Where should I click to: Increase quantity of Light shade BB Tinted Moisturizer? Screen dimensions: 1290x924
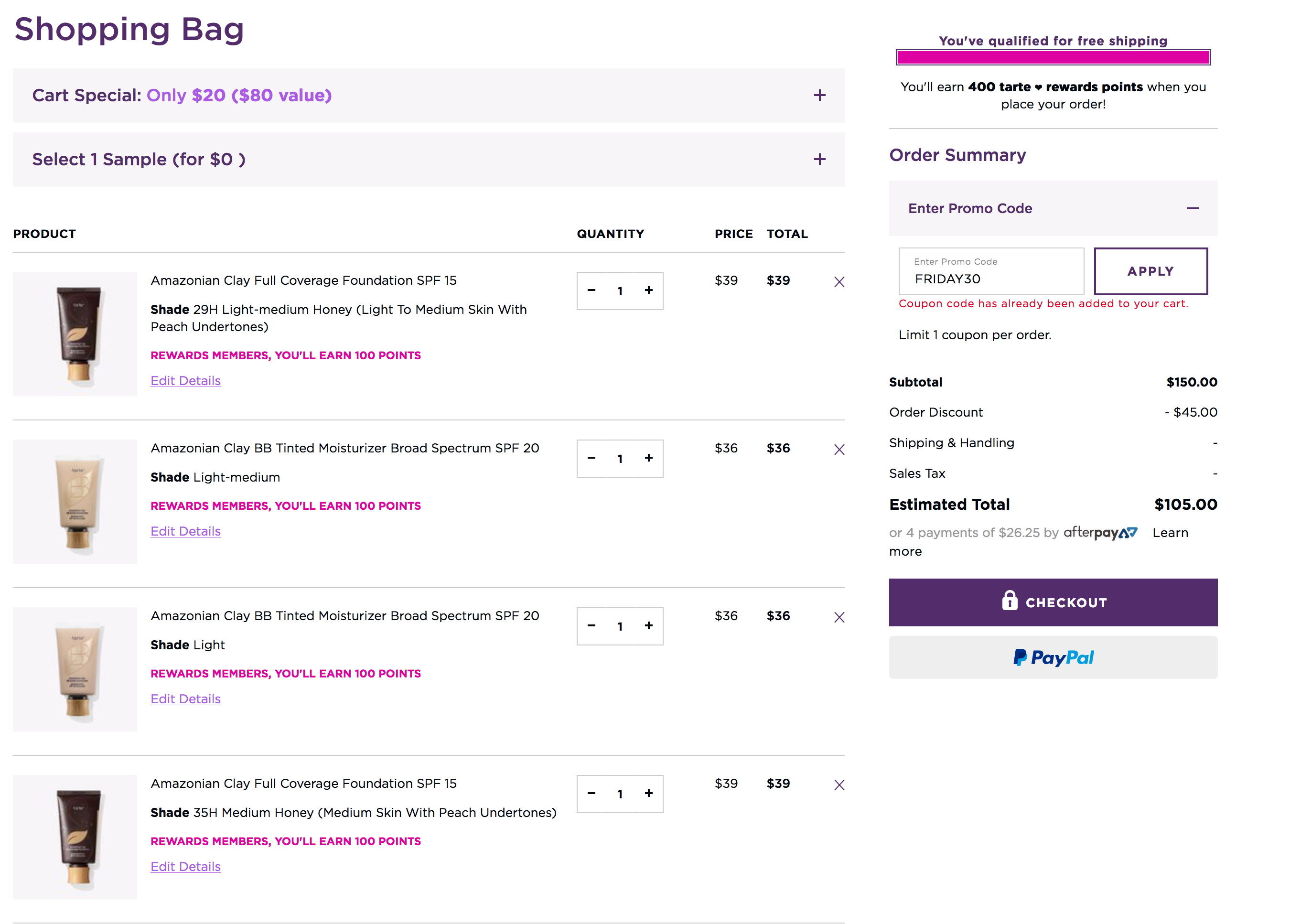(648, 626)
